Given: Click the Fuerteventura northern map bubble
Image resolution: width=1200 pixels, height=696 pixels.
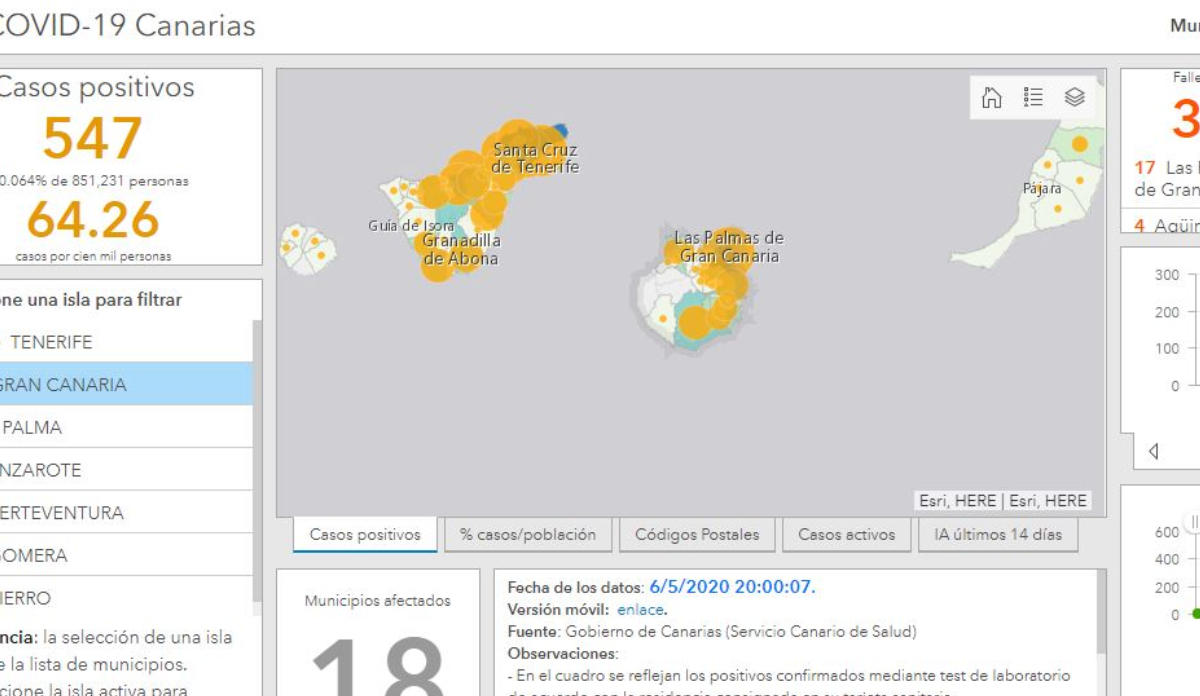Looking at the screenshot, I should pyautogui.click(x=1079, y=144).
